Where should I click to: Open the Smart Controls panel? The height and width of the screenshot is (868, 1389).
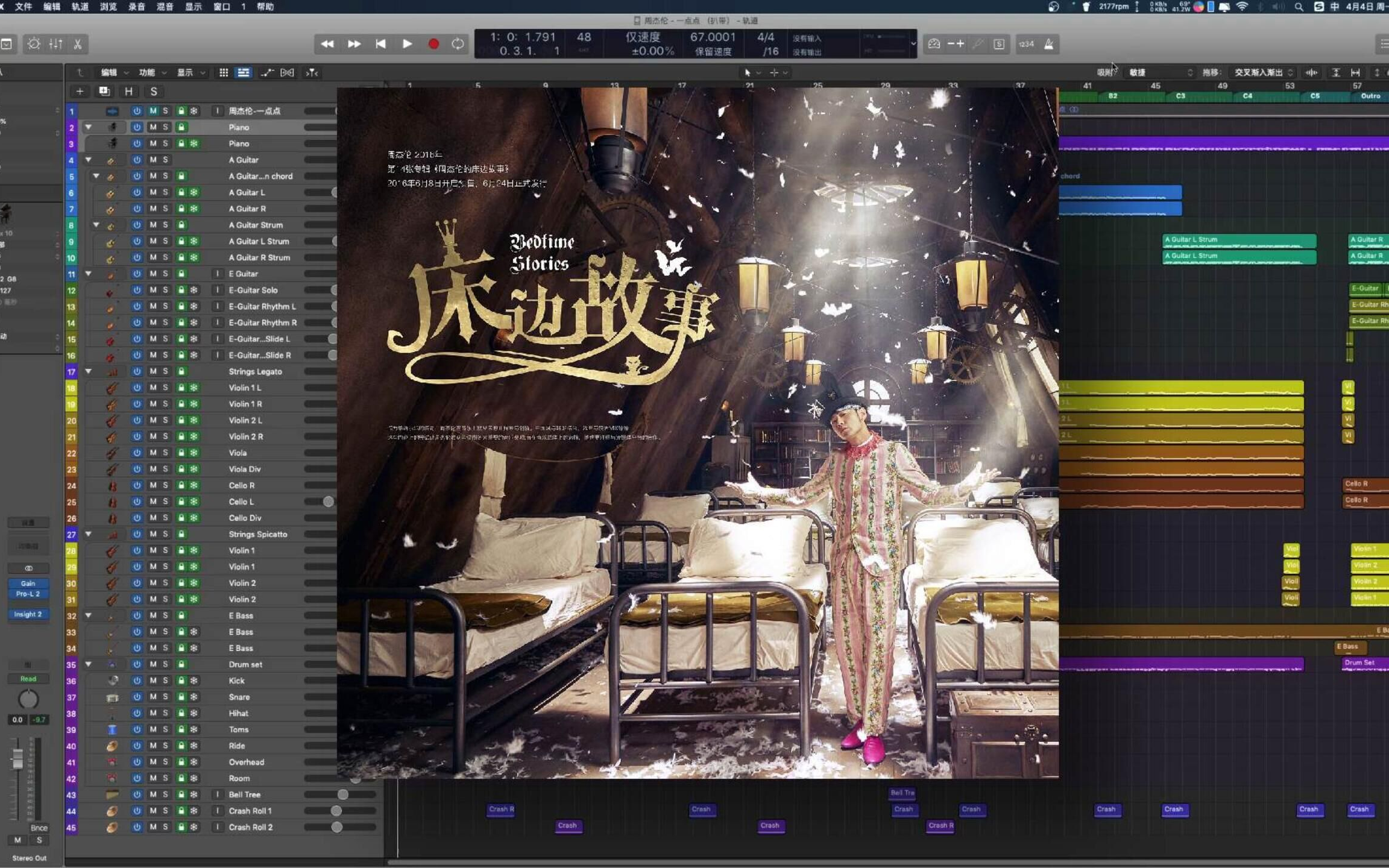tap(34, 44)
